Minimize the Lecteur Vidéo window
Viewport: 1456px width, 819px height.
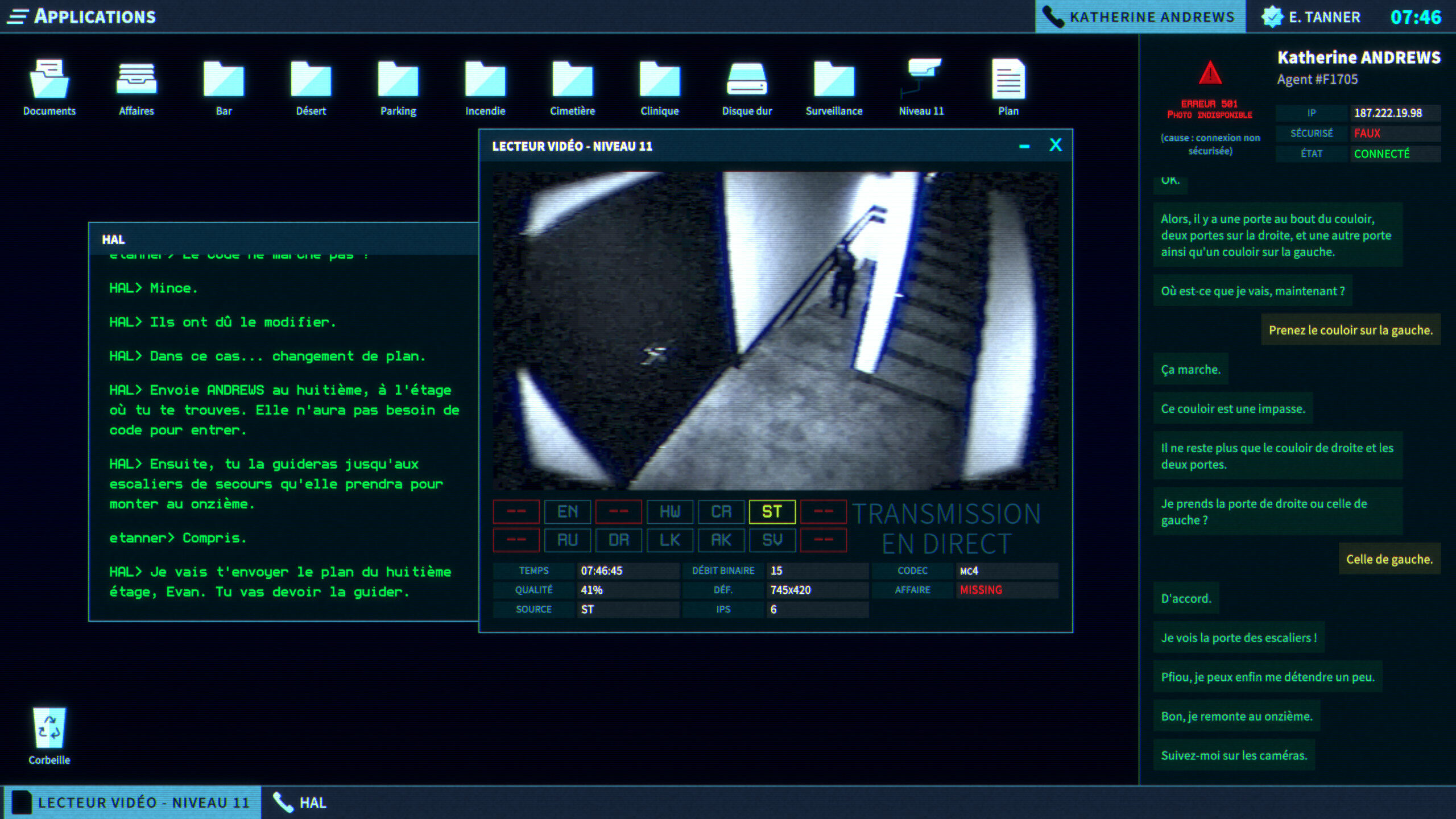click(x=1024, y=146)
